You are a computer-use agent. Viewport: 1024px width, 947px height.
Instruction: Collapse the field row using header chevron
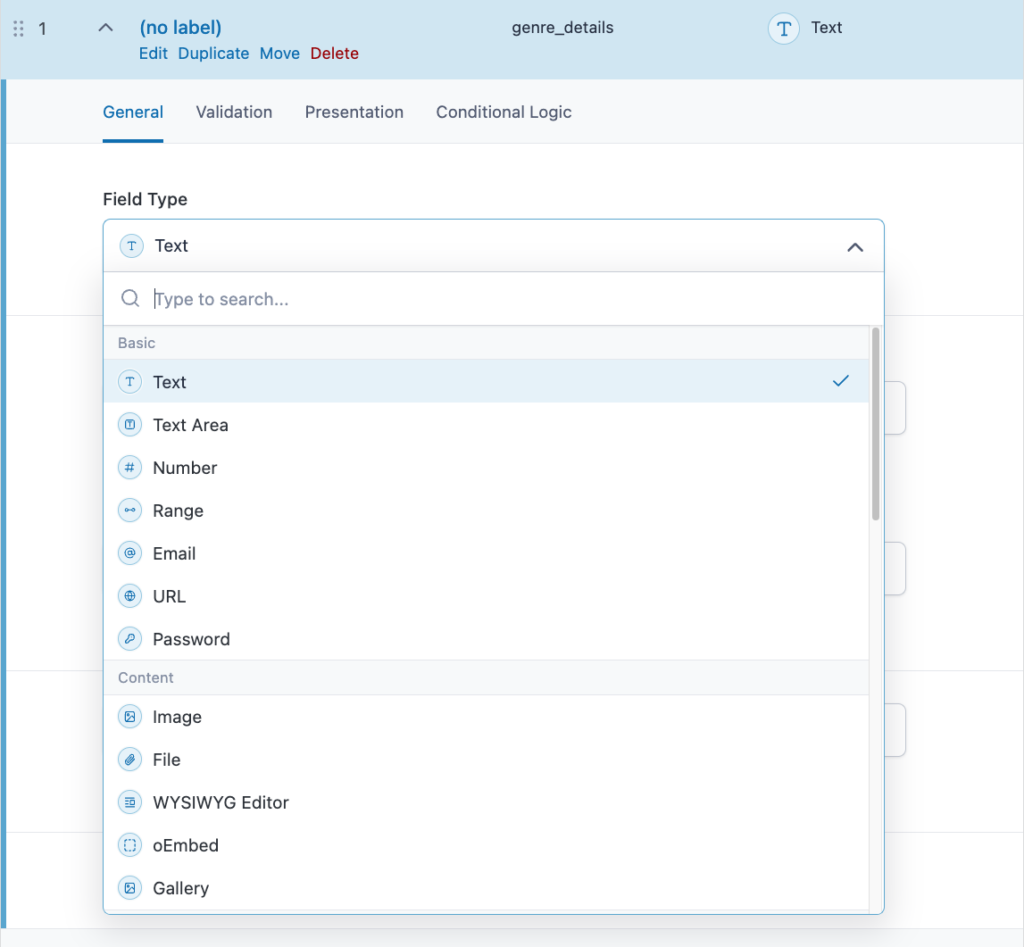pos(105,28)
